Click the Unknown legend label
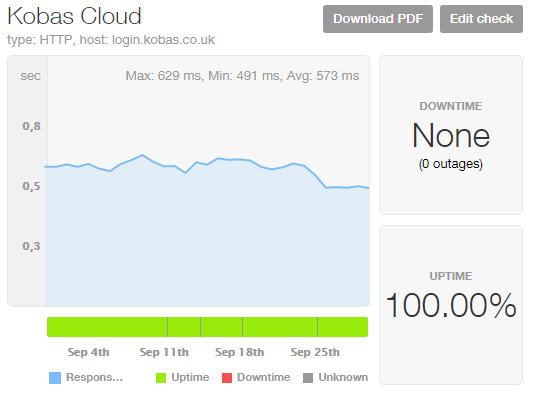This screenshot has height=393, width=533. click(343, 377)
